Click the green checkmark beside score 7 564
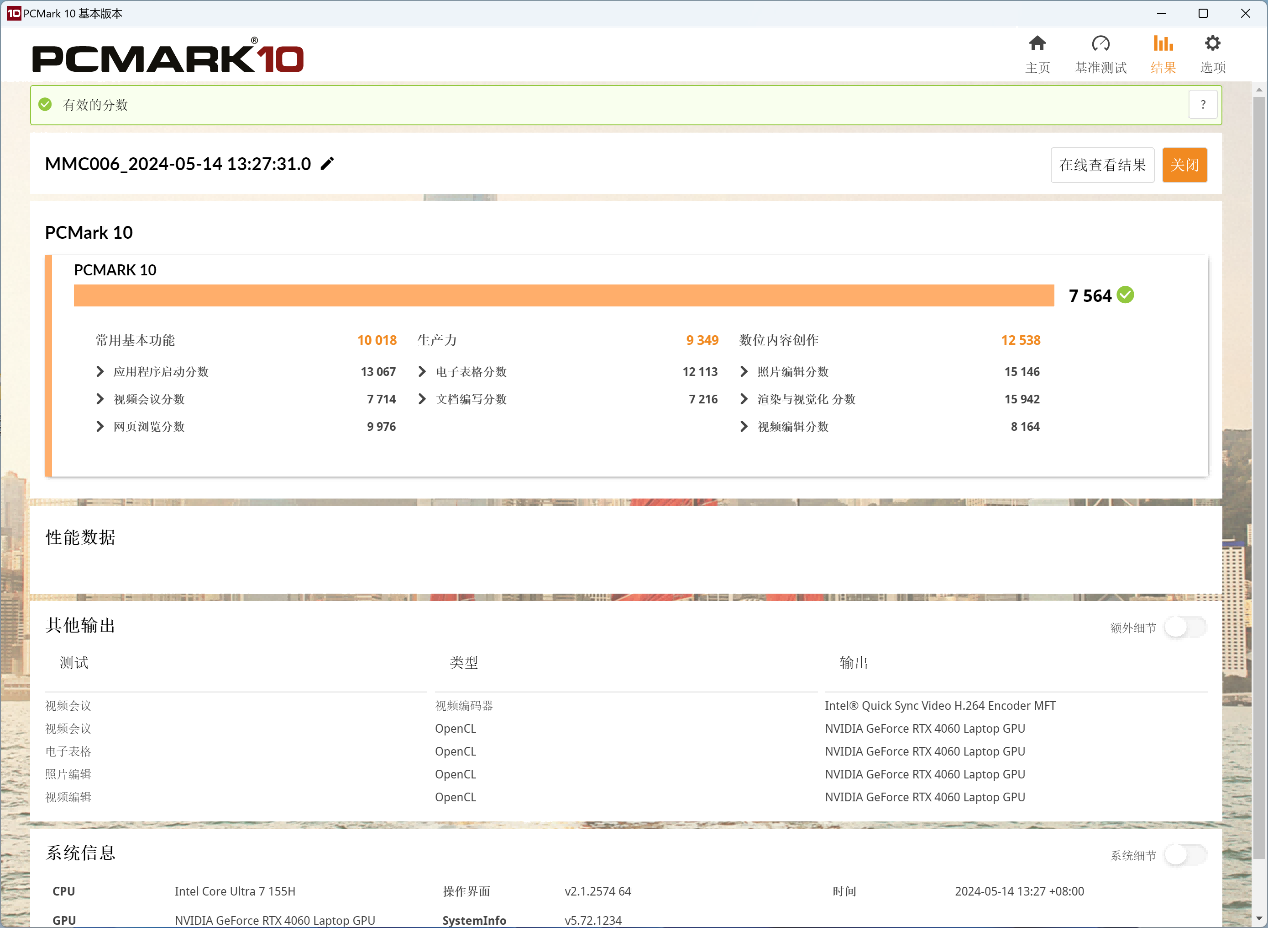 (x=1125, y=295)
